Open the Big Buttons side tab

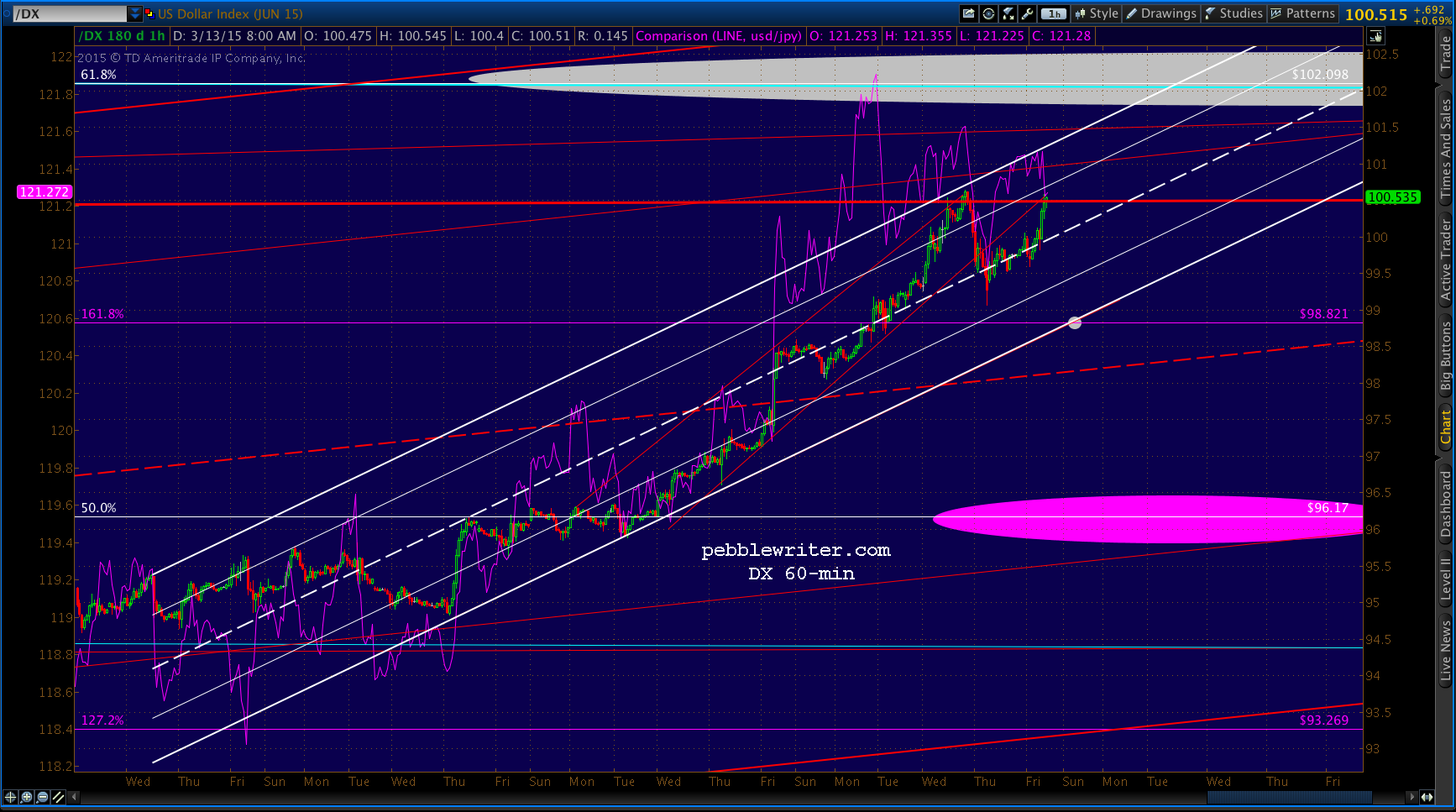1445,356
